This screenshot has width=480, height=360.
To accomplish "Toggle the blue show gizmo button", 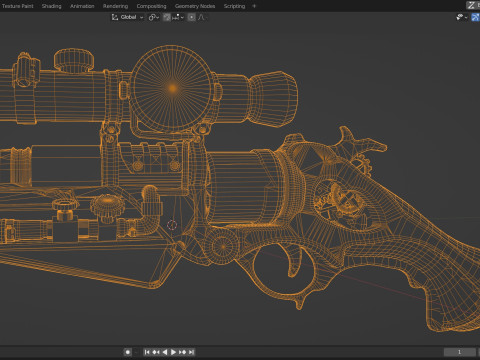I will (476, 17).
